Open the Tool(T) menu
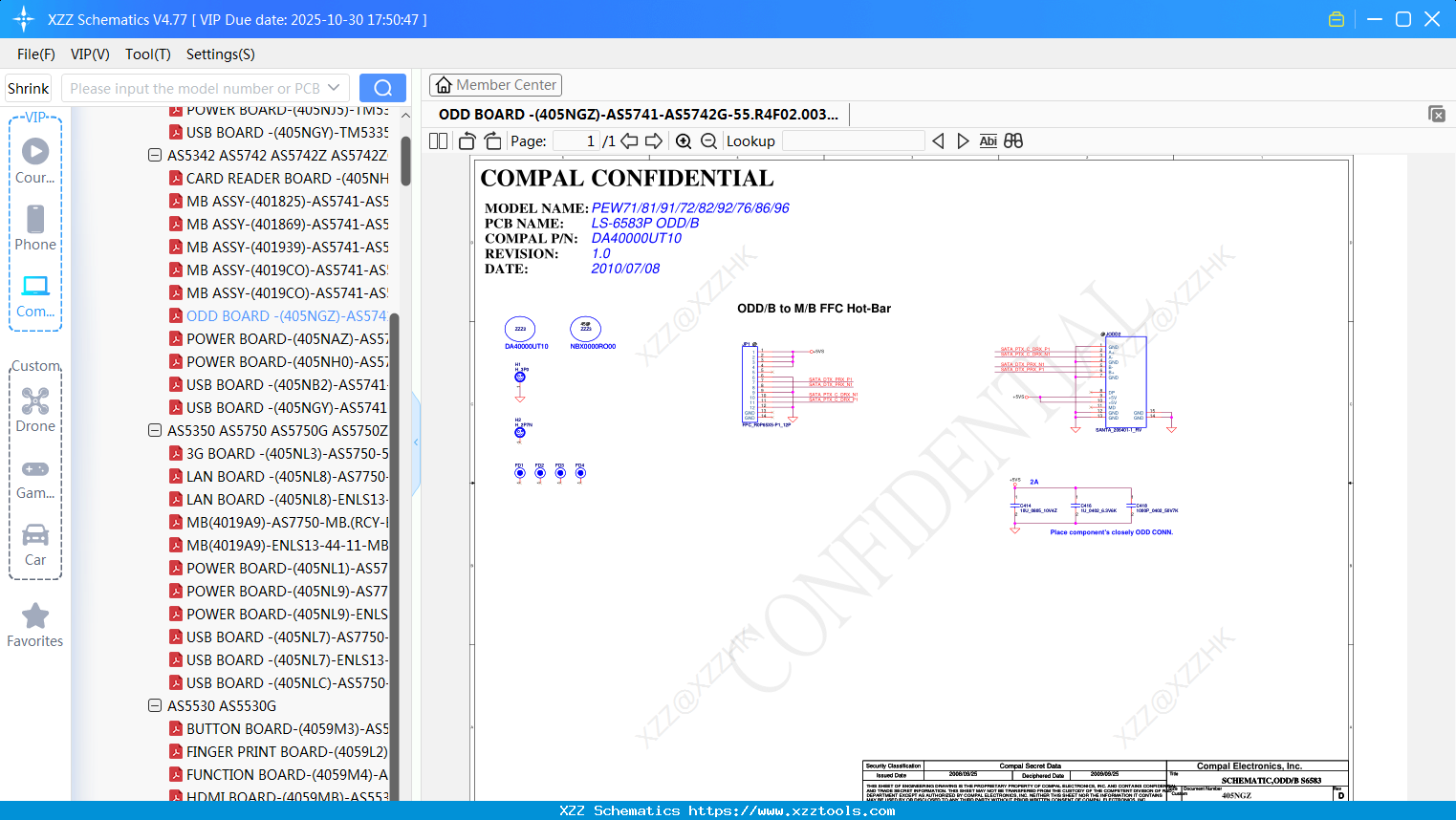 pyautogui.click(x=148, y=54)
